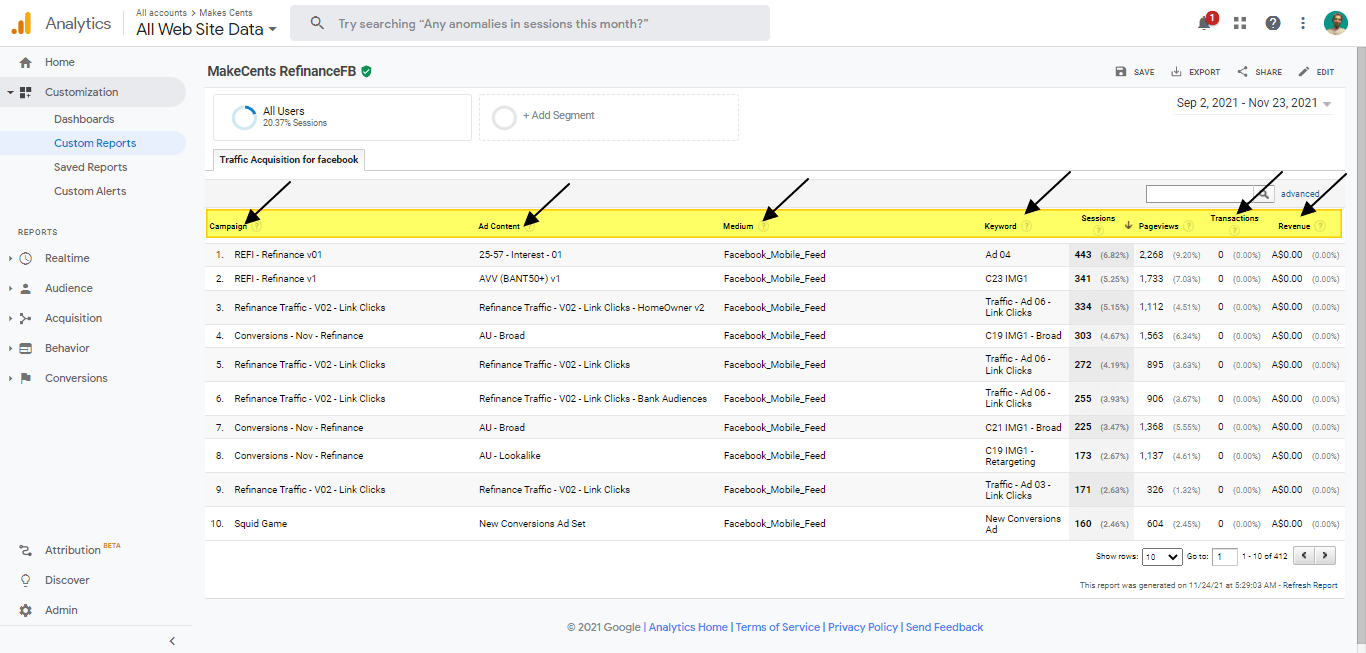This screenshot has width=1366, height=653.
Task: Click the Squid Game campaign cell
Action: [260, 524]
